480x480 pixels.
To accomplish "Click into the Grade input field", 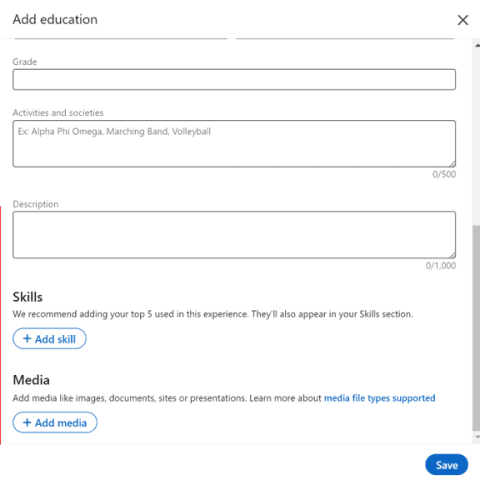I will (234, 79).
